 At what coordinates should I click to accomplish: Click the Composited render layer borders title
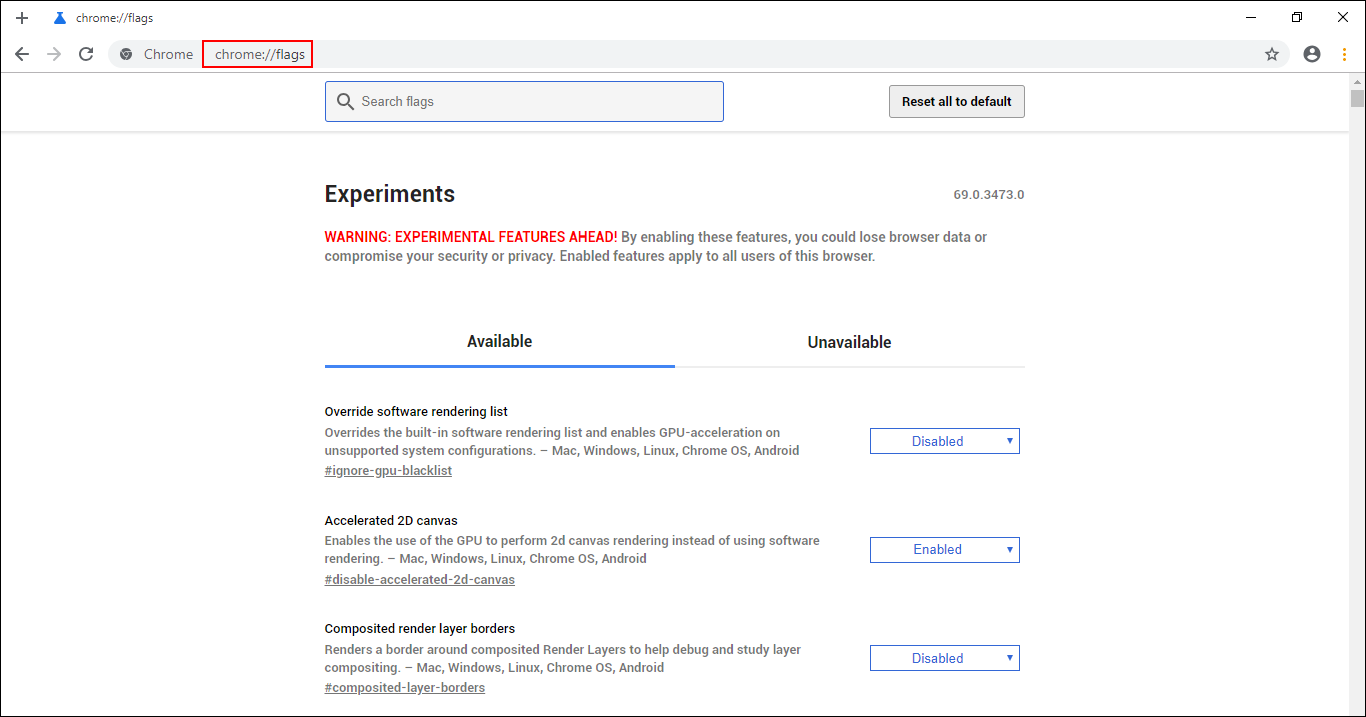coord(420,629)
